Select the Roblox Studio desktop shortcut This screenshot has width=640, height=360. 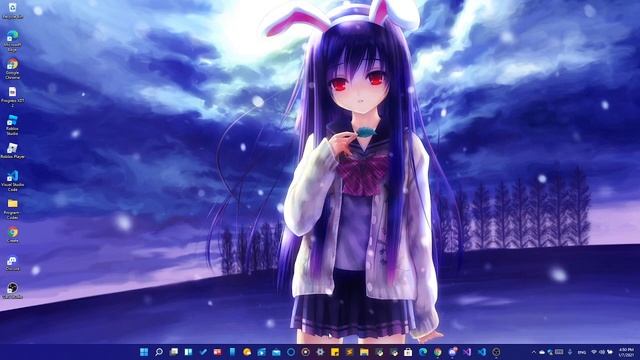[x=12, y=125]
